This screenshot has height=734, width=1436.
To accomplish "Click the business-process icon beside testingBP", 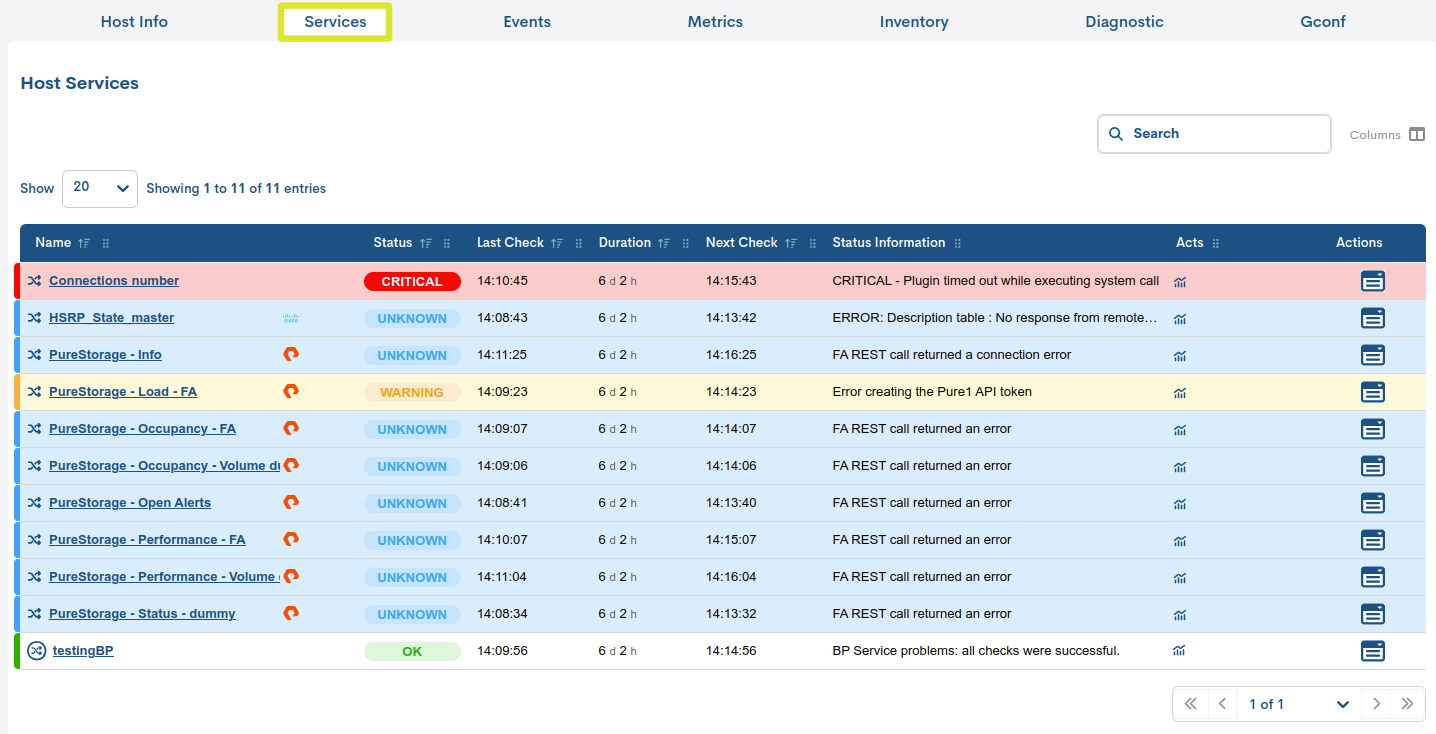I will click(36, 650).
